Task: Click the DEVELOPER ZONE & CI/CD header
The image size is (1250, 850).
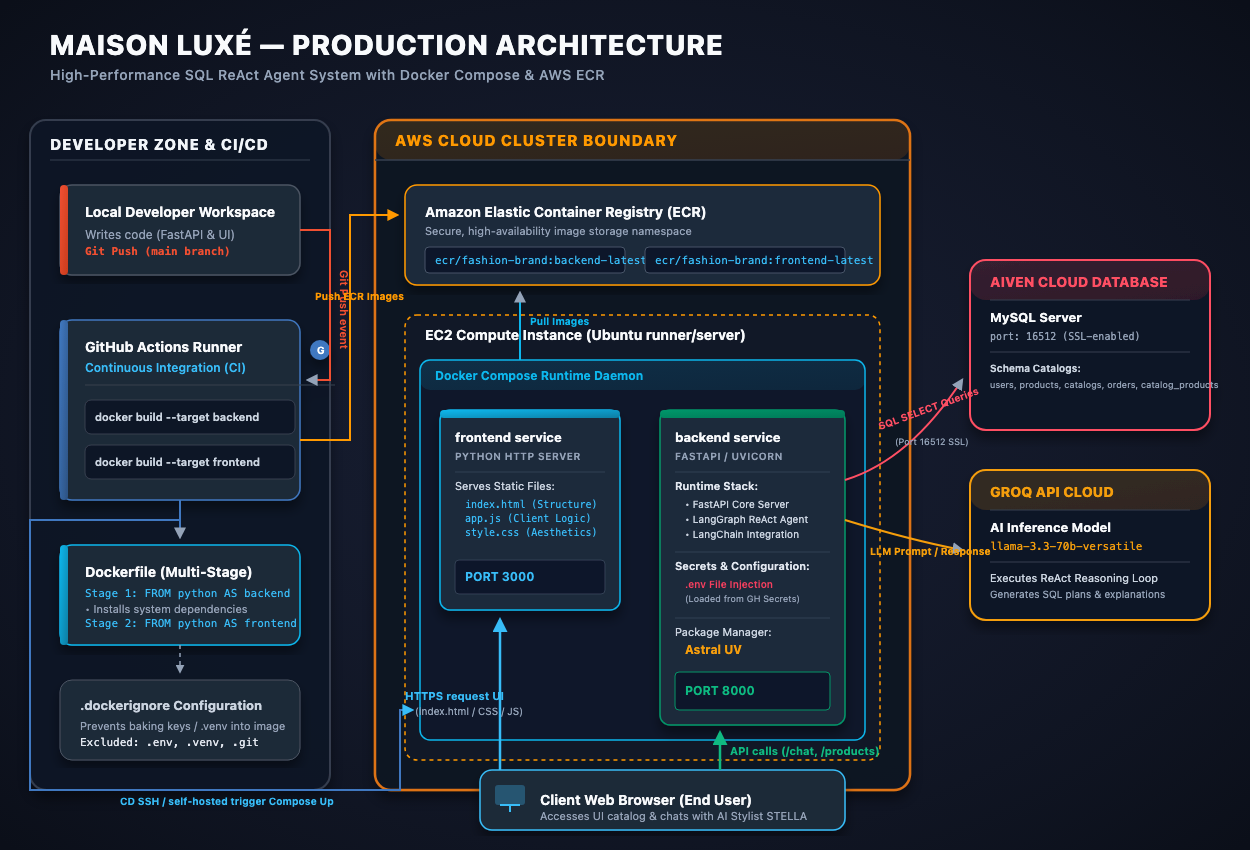Action: pos(159,145)
